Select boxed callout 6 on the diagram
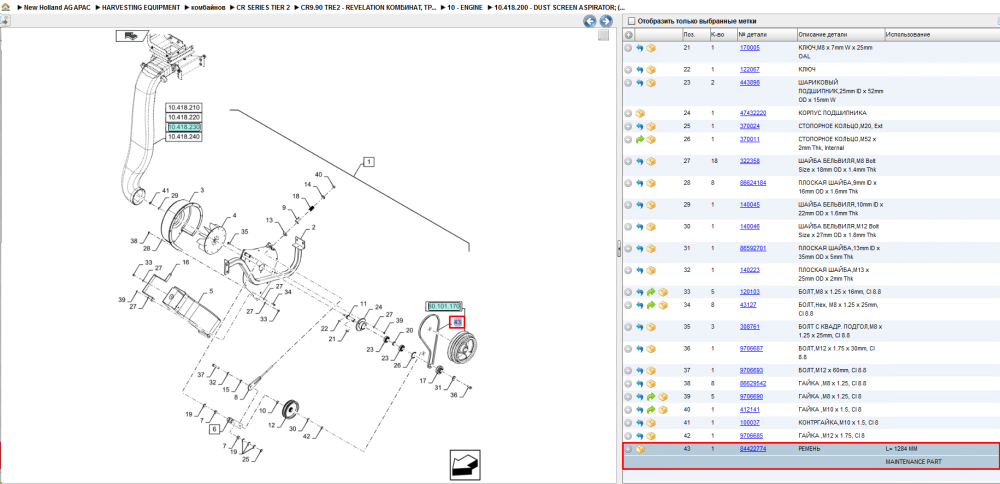The height and width of the screenshot is (484, 1000). point(214,428)
